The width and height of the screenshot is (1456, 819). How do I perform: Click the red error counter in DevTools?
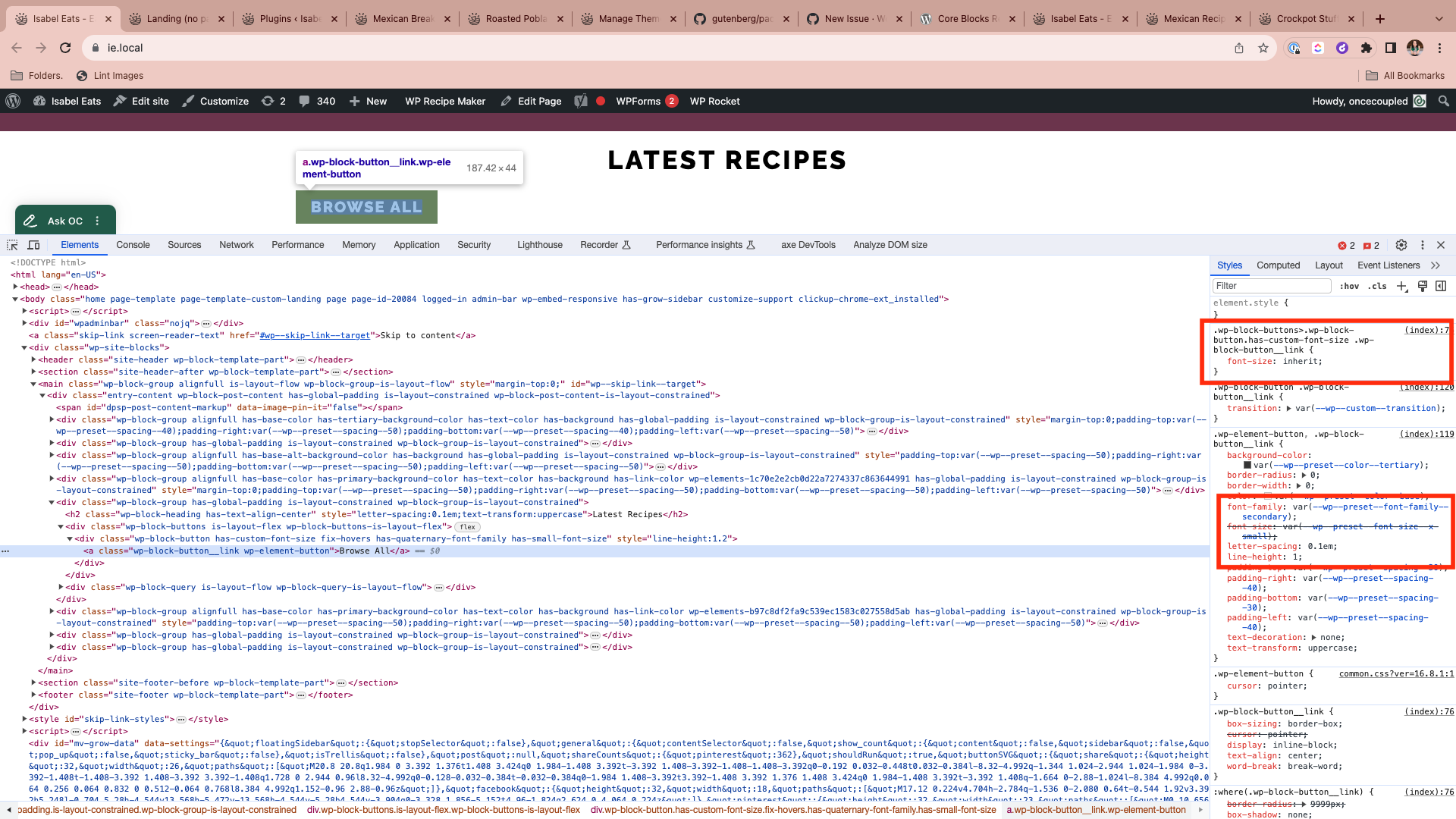1345,245
